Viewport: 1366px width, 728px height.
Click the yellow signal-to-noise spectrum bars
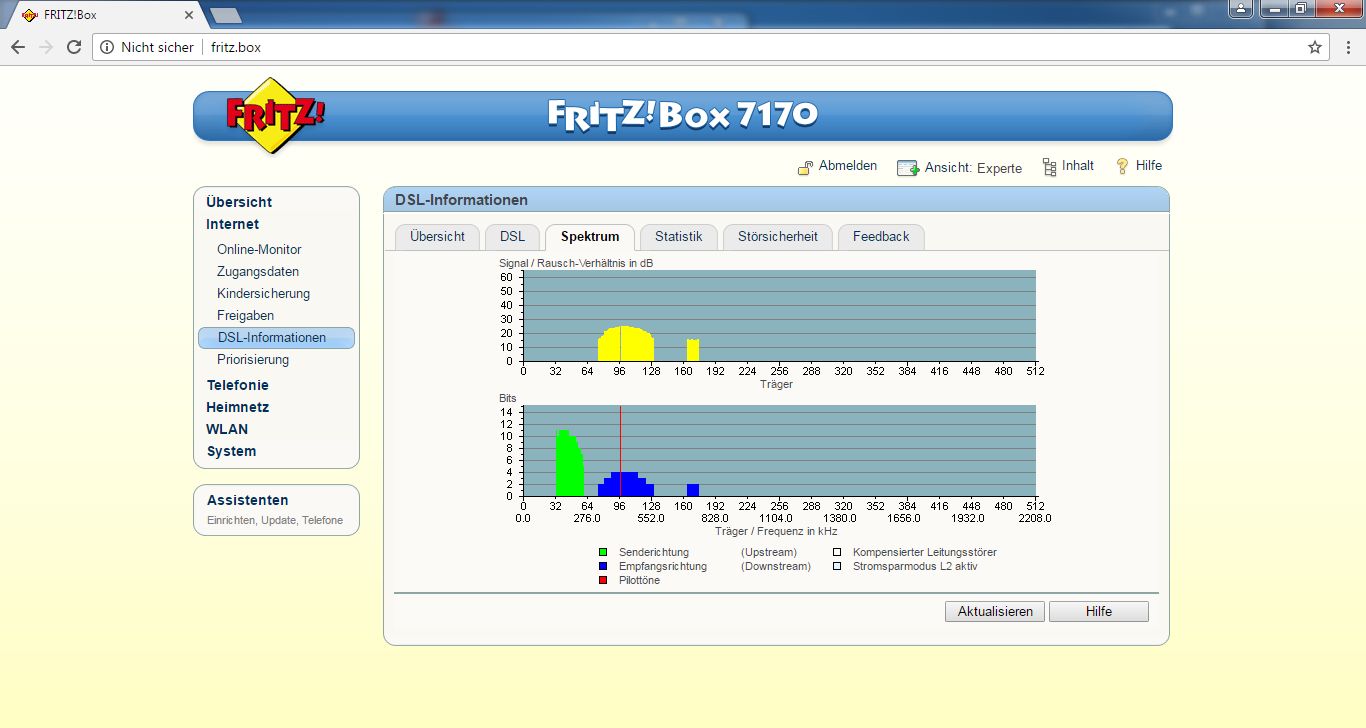coord(625,345)
